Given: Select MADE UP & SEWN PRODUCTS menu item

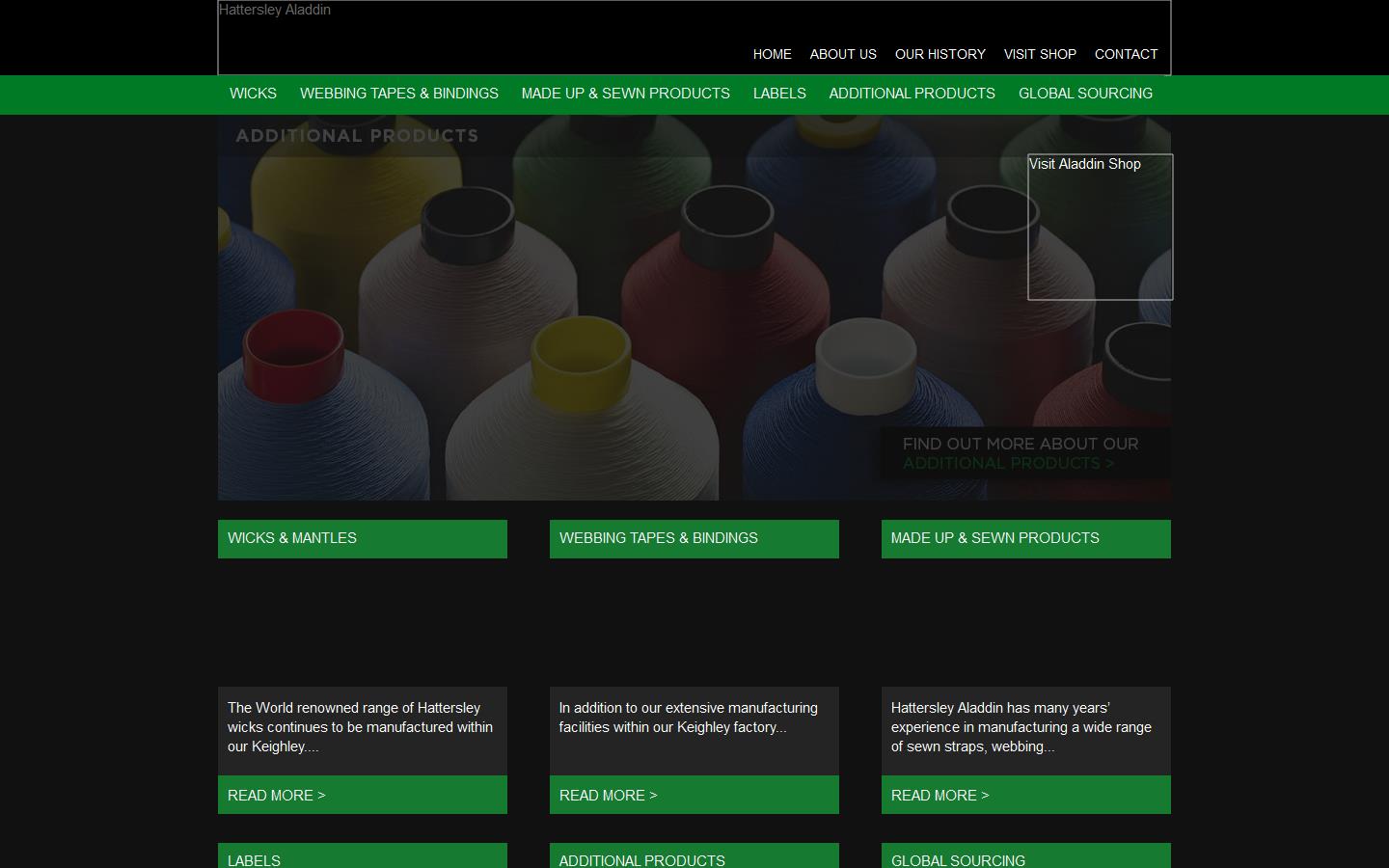Looking at the screenshot, I should (625, 94).
